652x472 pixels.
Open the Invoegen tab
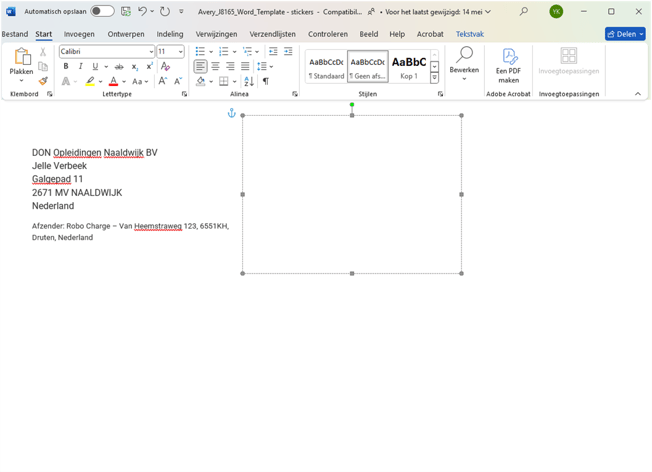point(79,34)
